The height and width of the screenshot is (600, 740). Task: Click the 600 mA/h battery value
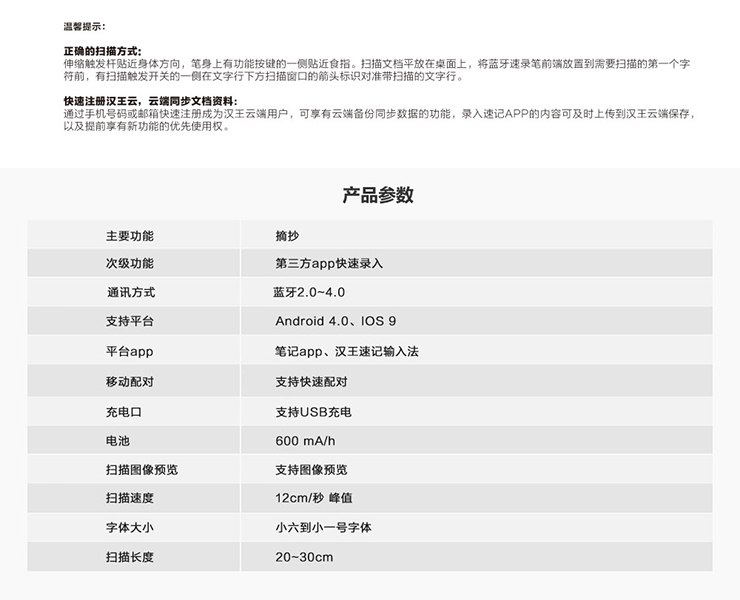tap(305, 441)
